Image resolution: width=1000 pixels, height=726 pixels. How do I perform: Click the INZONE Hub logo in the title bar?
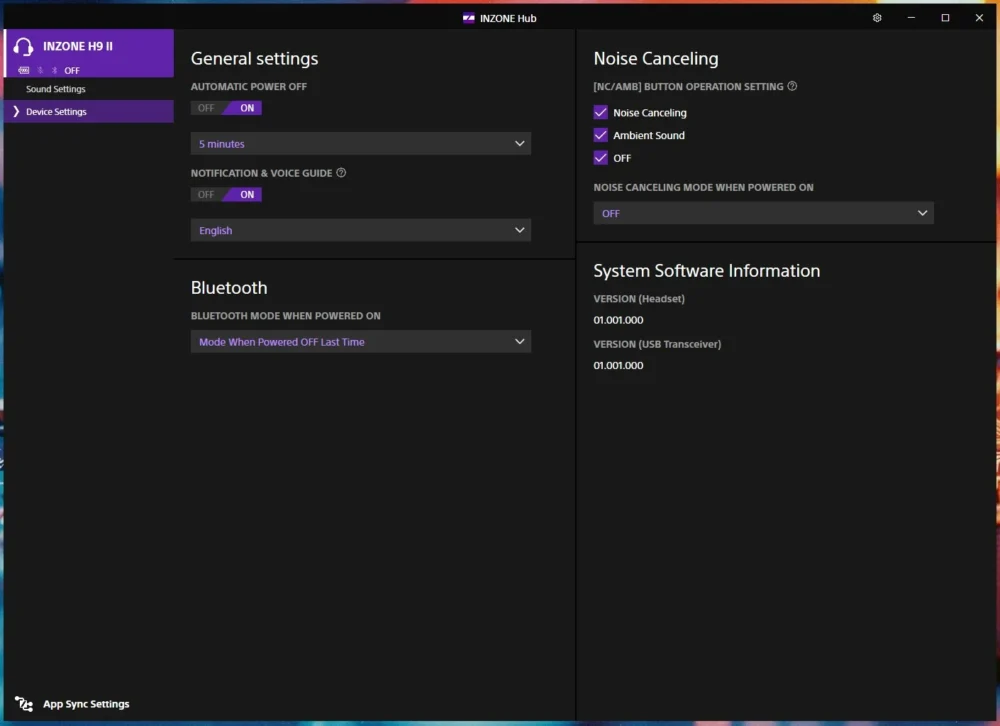point(469,18)
